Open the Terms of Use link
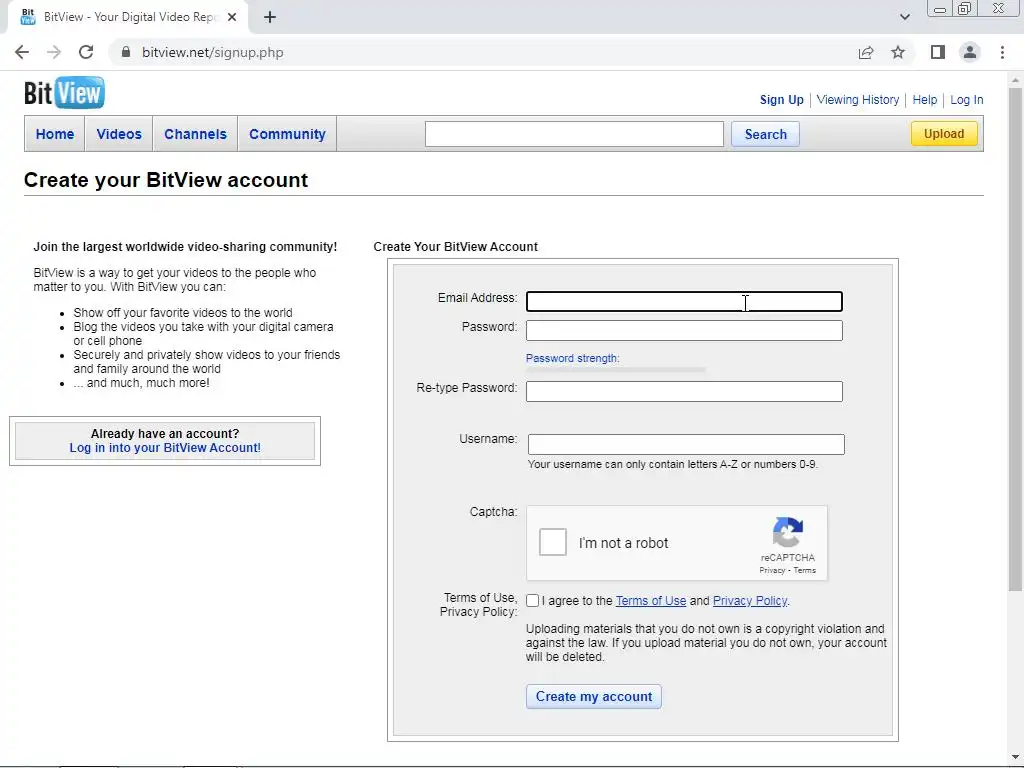The width and height of the screenshot is (1024, 768). (x=650, y=601)
